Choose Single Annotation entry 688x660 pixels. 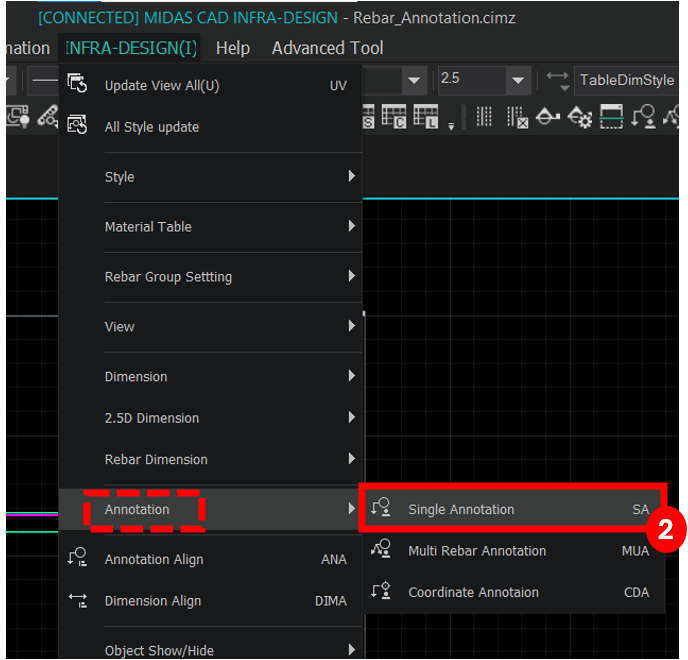(513, 509)
